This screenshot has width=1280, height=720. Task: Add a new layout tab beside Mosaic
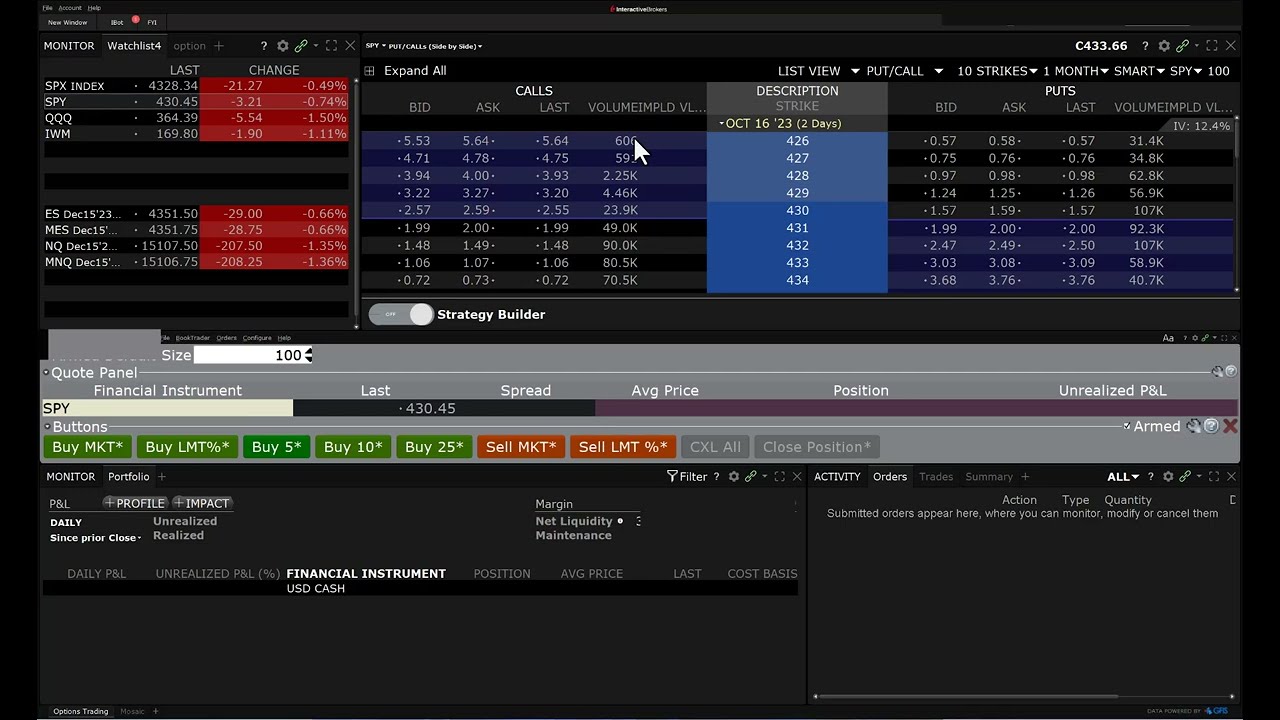155,711
